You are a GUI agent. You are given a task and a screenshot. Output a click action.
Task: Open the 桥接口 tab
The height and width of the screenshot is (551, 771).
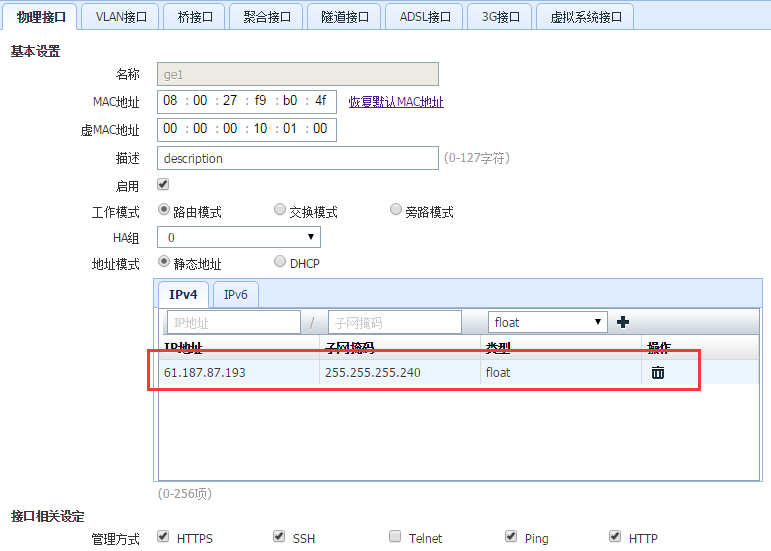click(195, 17)
